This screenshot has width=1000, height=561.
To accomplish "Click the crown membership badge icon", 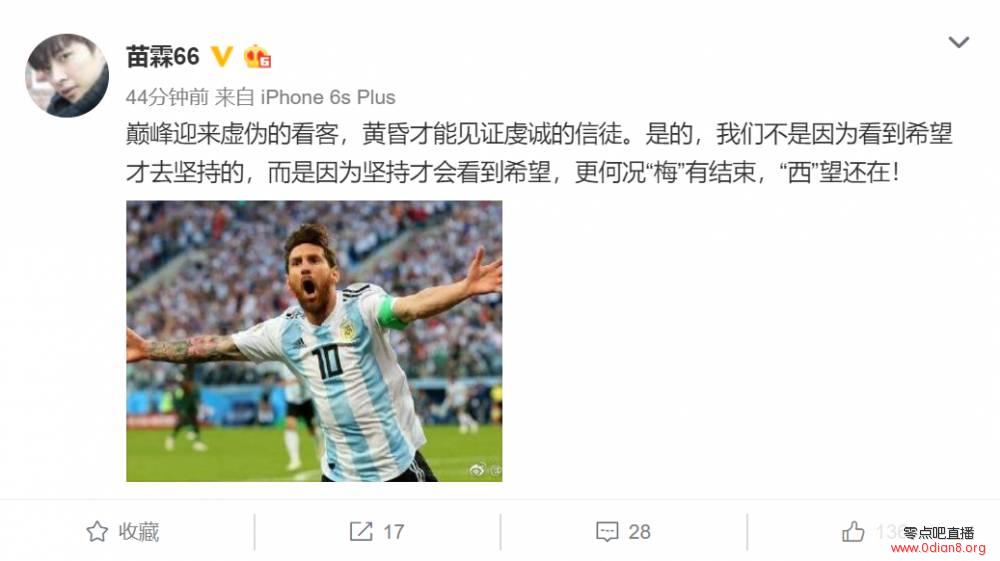I will [x=258, y=57].
